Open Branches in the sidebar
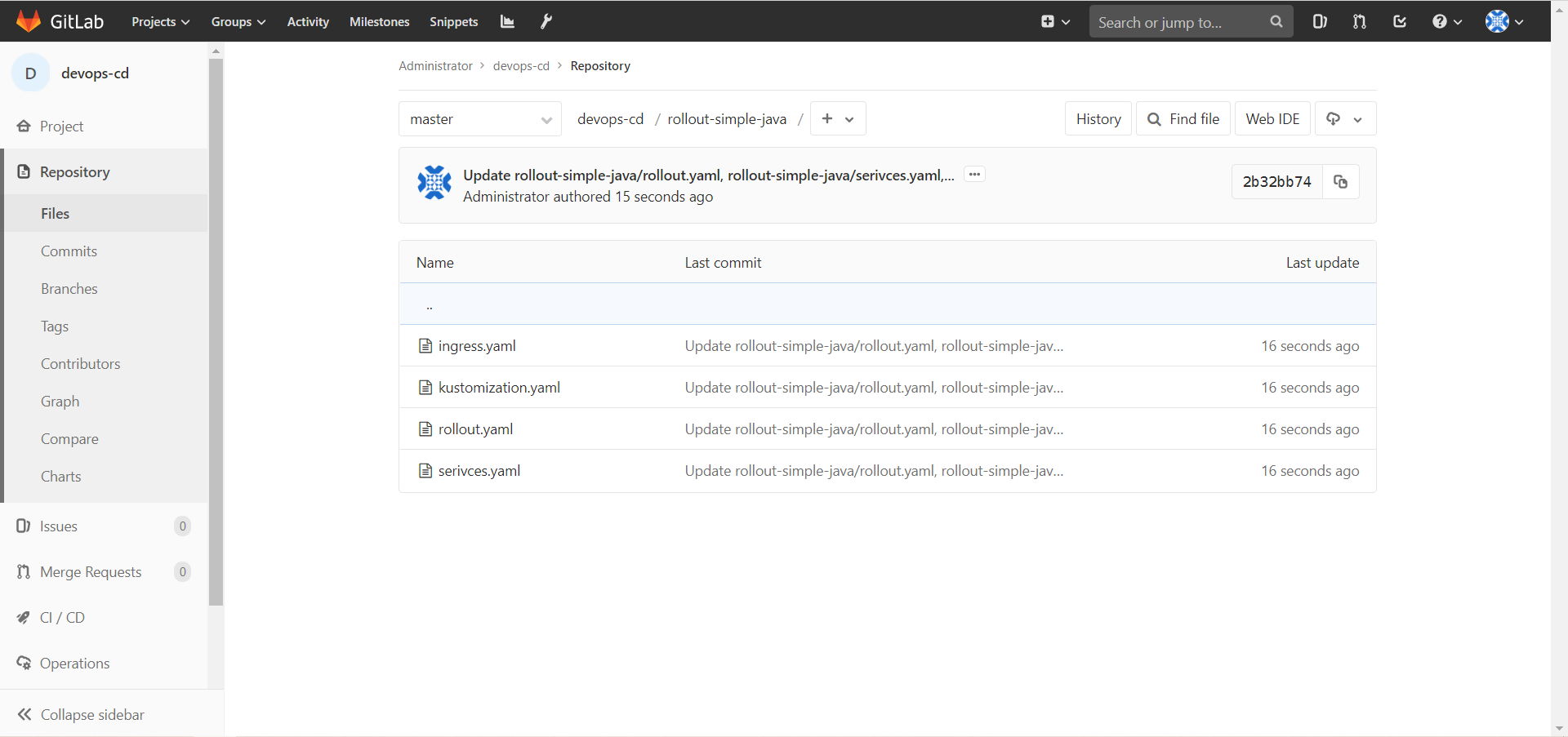The height and width of the screenshot is (737, 1568). coord(69,289)
